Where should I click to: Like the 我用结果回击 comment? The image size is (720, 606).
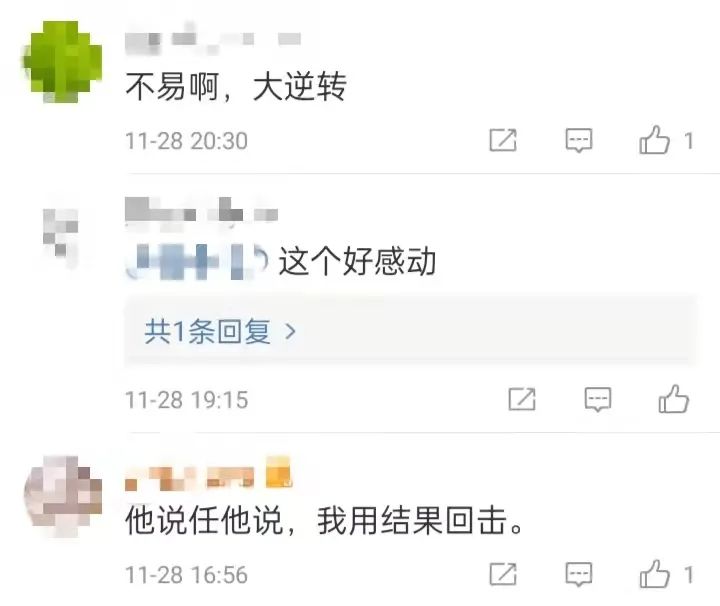click(x=654, y=573)
